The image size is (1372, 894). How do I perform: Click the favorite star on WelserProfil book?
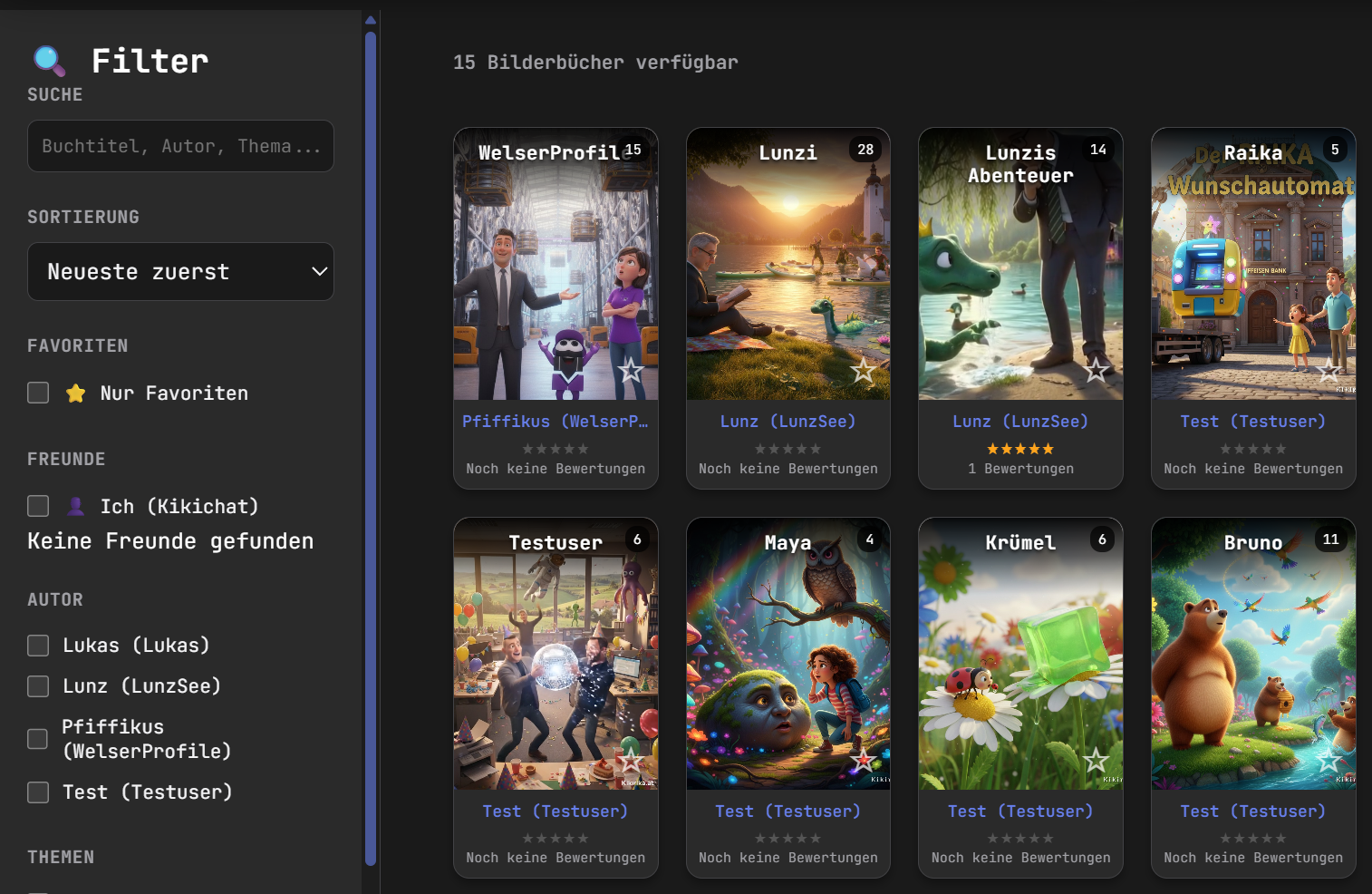[x=631, y=370]
